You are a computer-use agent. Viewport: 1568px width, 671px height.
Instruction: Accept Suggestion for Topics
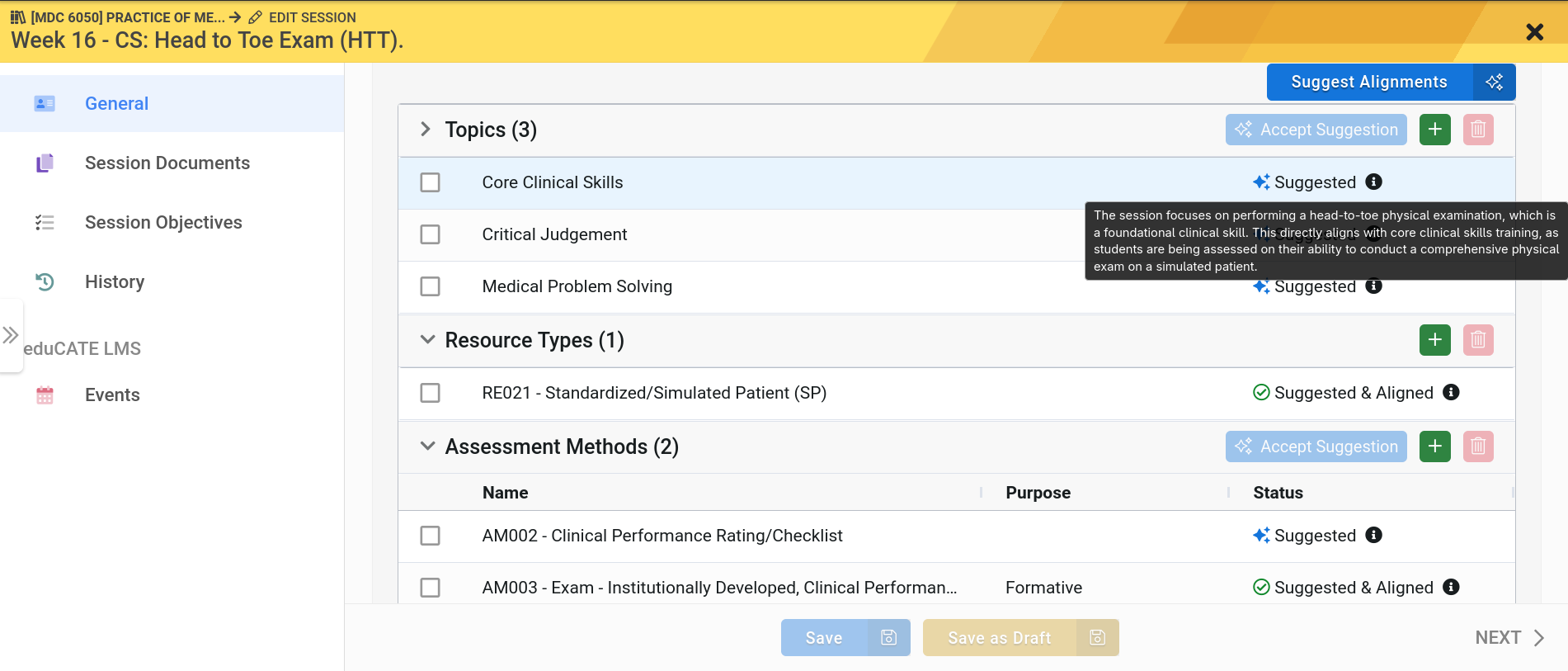click(x=1316, y=130)
